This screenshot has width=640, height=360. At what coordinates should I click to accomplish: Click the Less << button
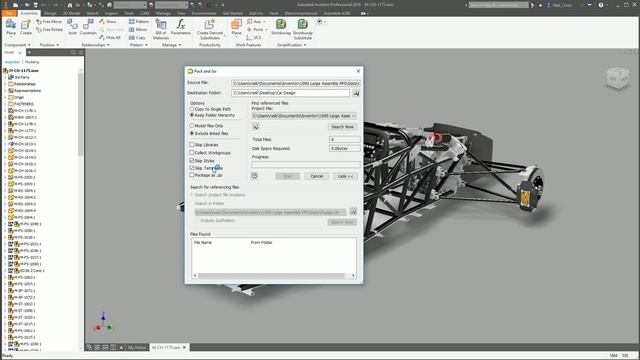(x=345, y=176)
